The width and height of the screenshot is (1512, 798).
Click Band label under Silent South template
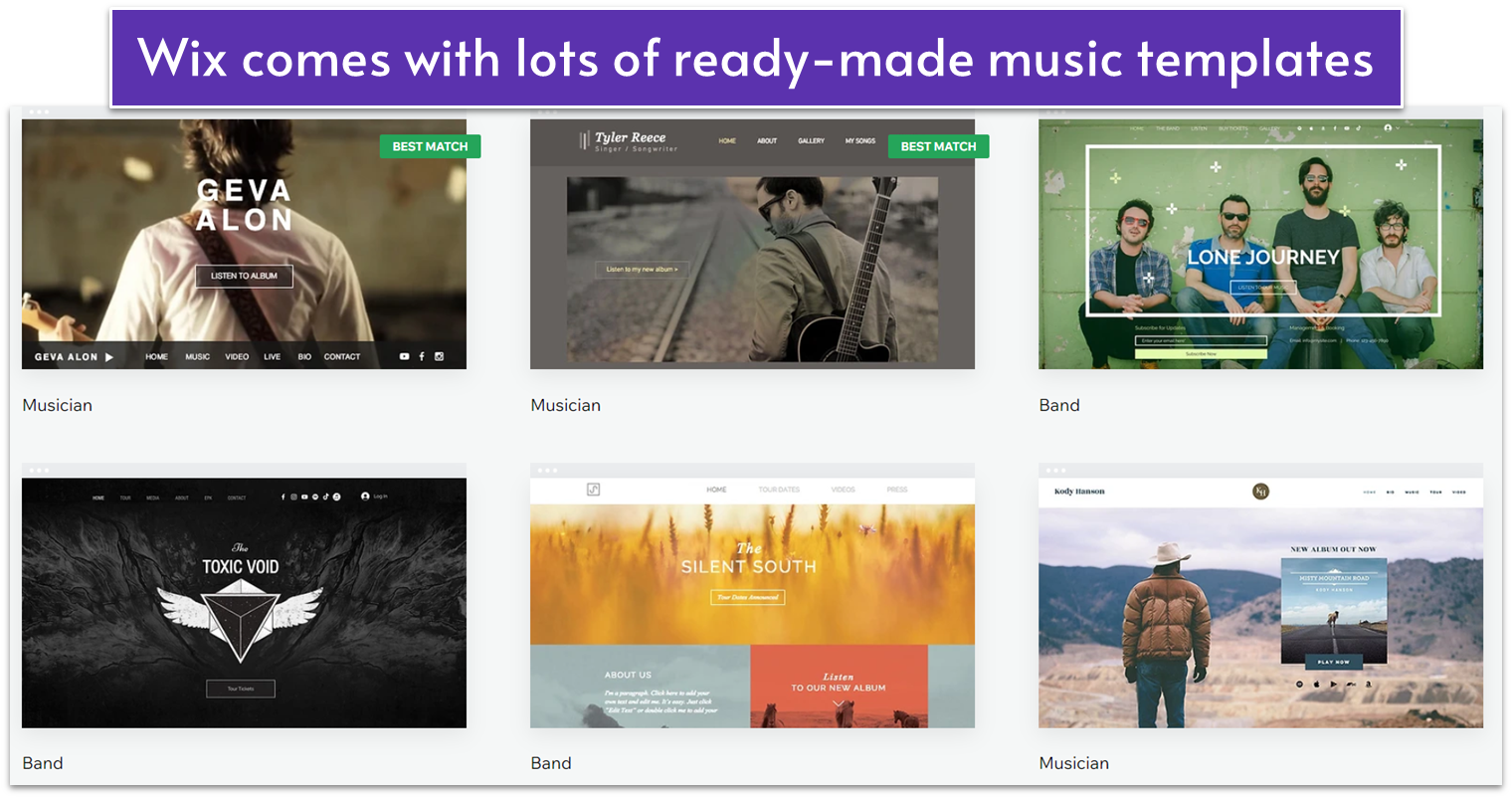point(551,763)
